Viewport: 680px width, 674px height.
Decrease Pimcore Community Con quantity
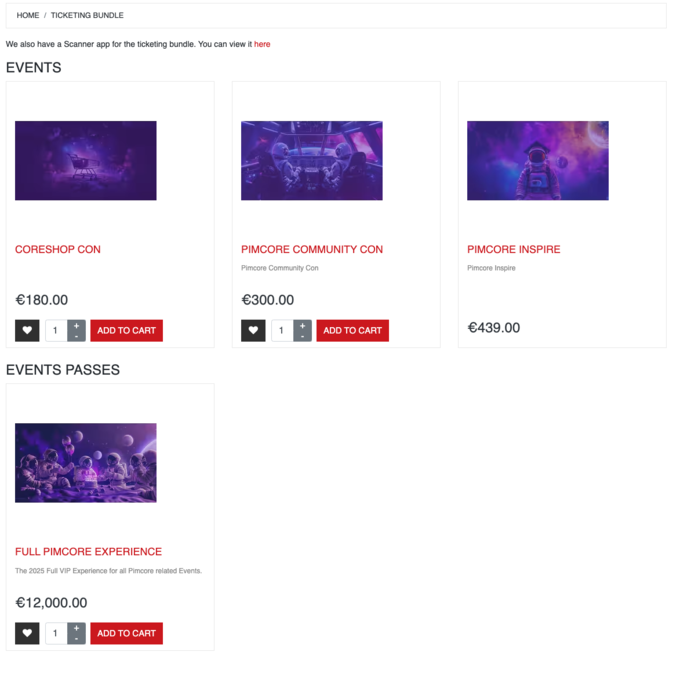303,336
